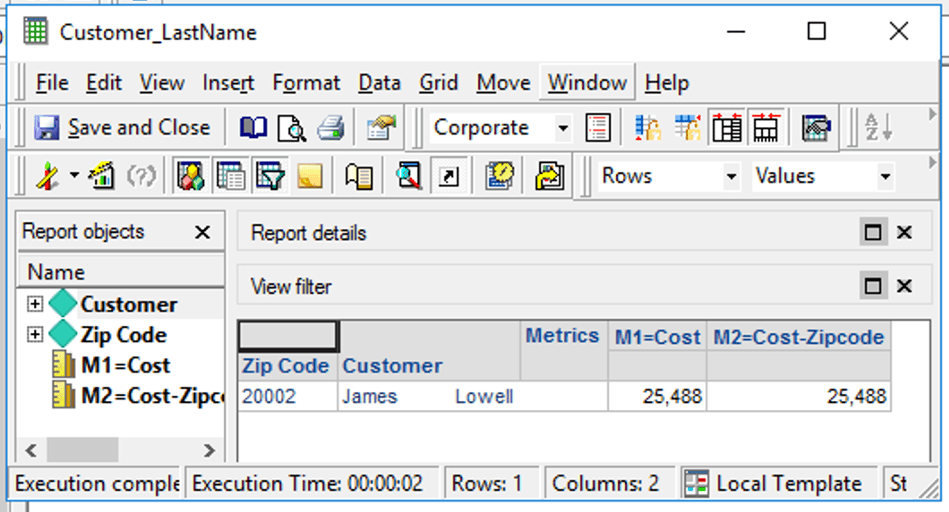Open the Data menu
949x512 pixels.
379,83
